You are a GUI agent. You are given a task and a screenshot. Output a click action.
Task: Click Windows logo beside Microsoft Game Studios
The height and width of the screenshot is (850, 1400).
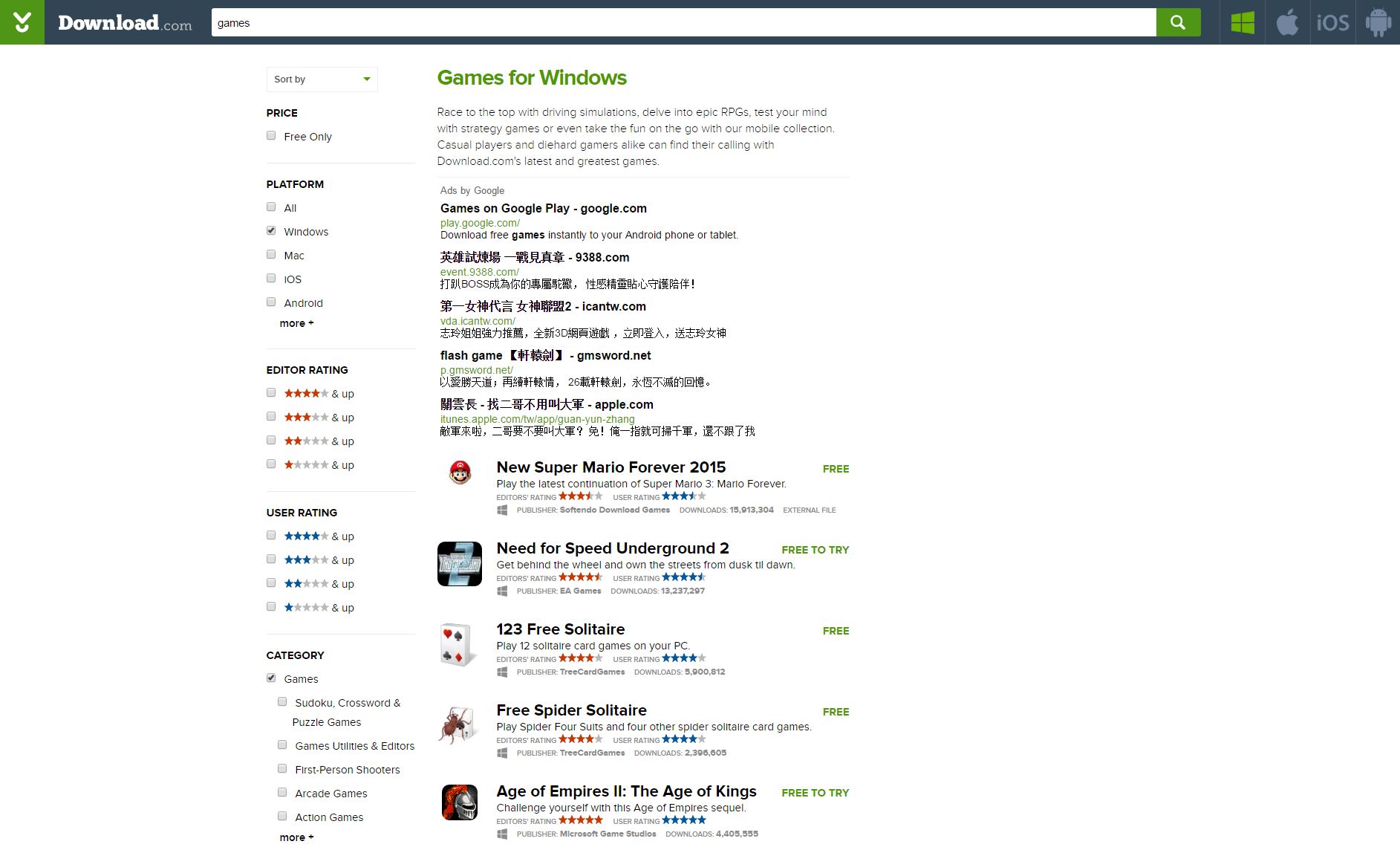502,834
